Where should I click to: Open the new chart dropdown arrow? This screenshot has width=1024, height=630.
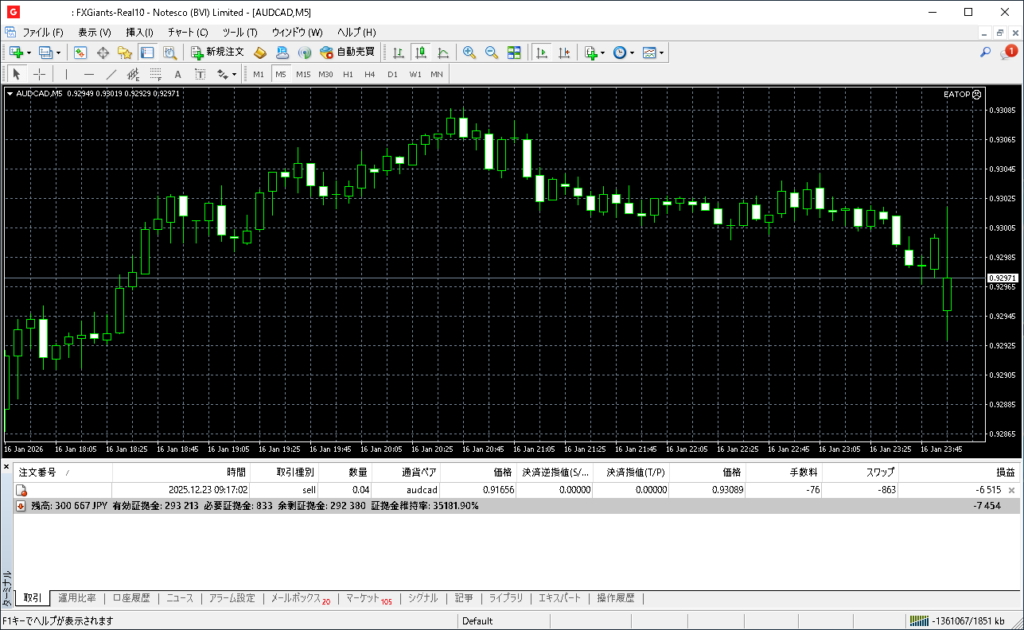[x=30, y=52]
